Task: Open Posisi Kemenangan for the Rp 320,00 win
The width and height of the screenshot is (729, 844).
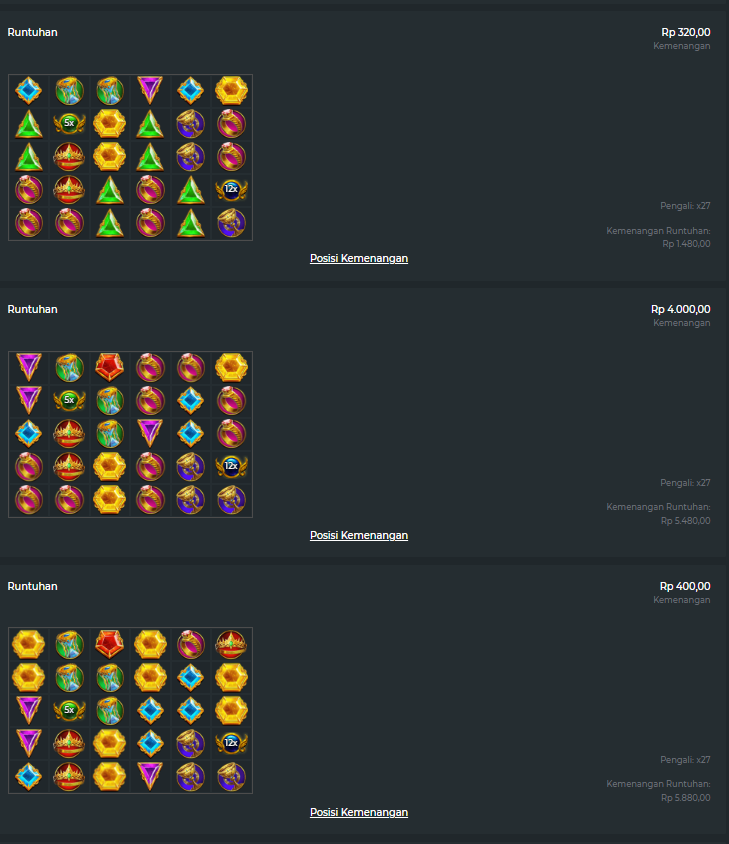Action: point(359,258)
